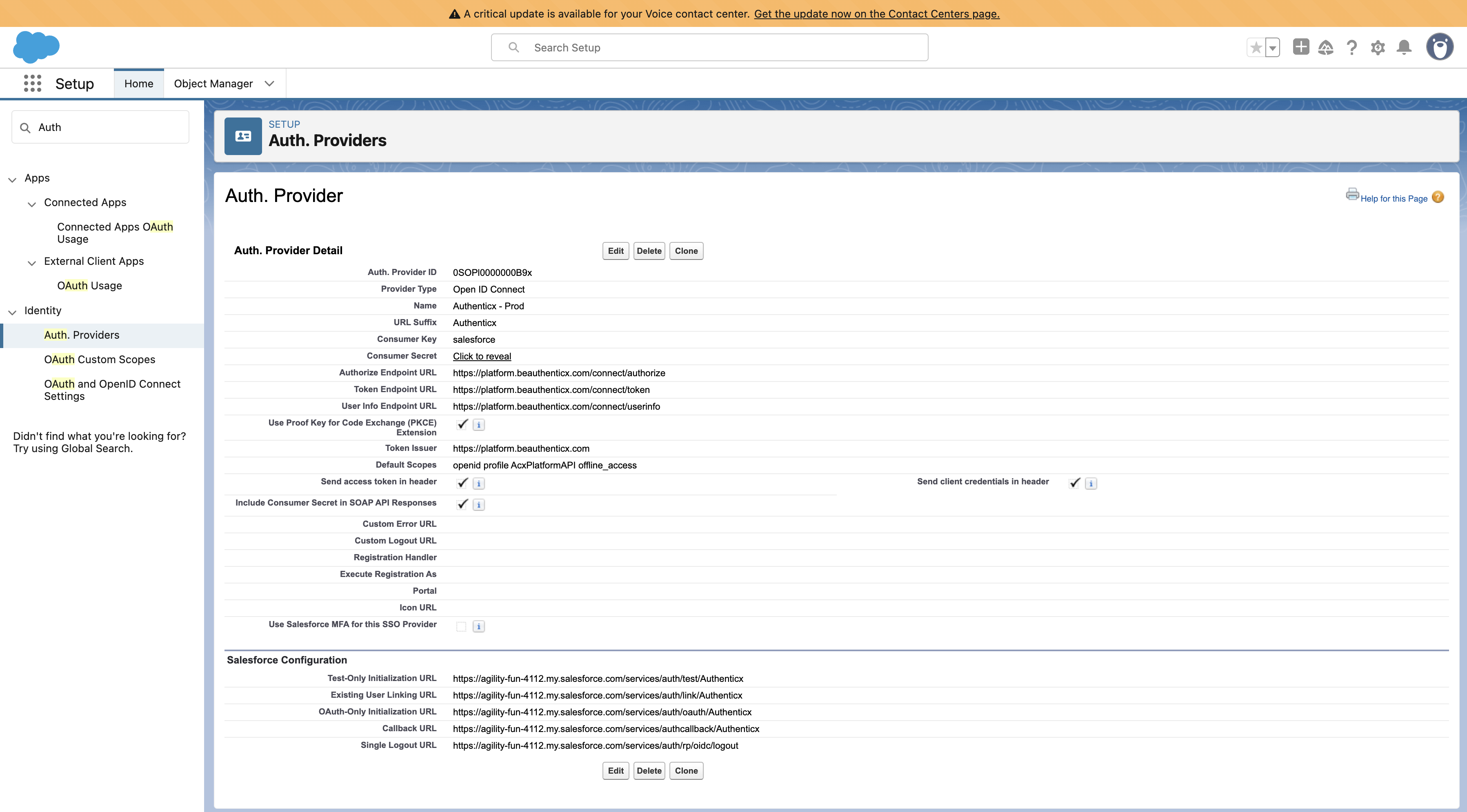Screen dimensions: 1467x812
Task: Select the Token Issuer URL value
Action: pos(521,448)
